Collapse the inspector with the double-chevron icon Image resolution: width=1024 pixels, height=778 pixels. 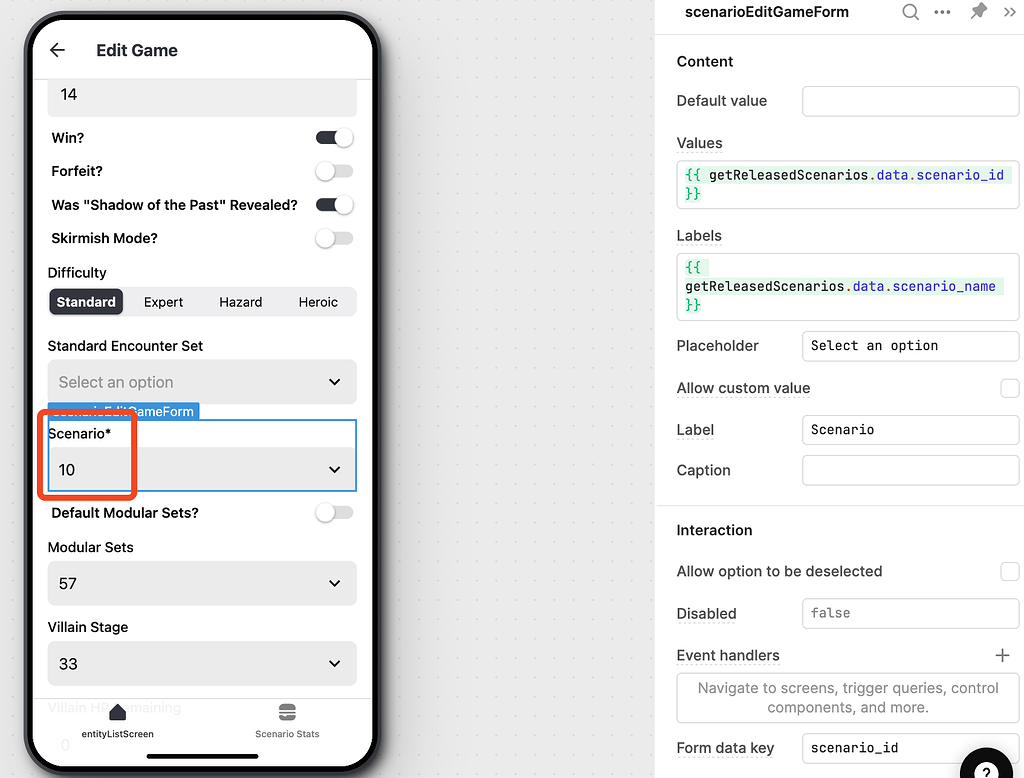[x=1011, y=12]
